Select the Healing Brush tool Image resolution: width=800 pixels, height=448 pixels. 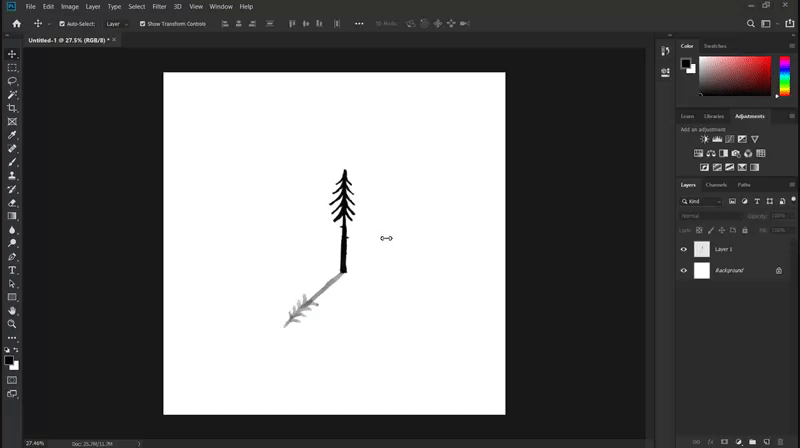pyautogui.click(x=12, y=148)
